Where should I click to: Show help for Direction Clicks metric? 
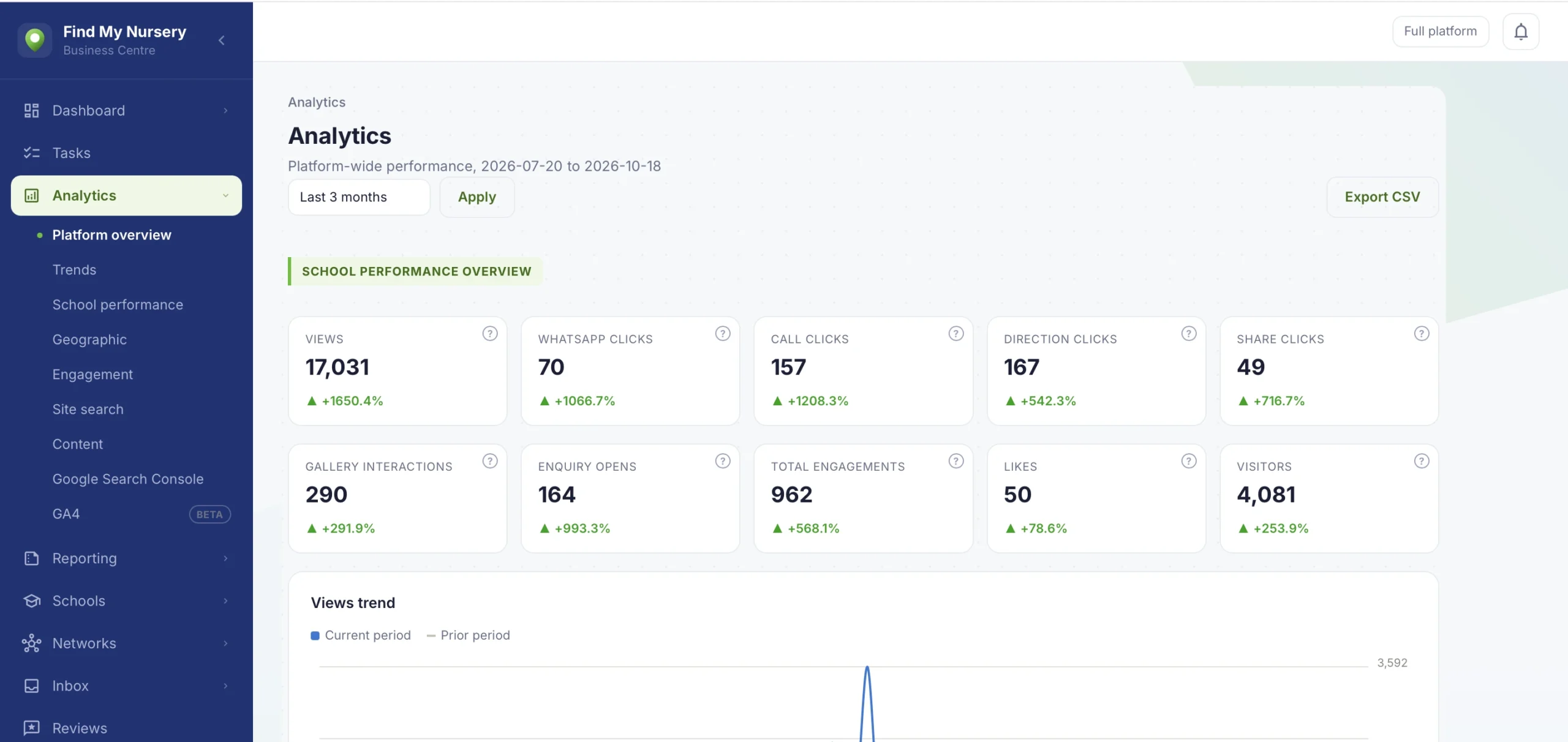(x=1189, y=334)
